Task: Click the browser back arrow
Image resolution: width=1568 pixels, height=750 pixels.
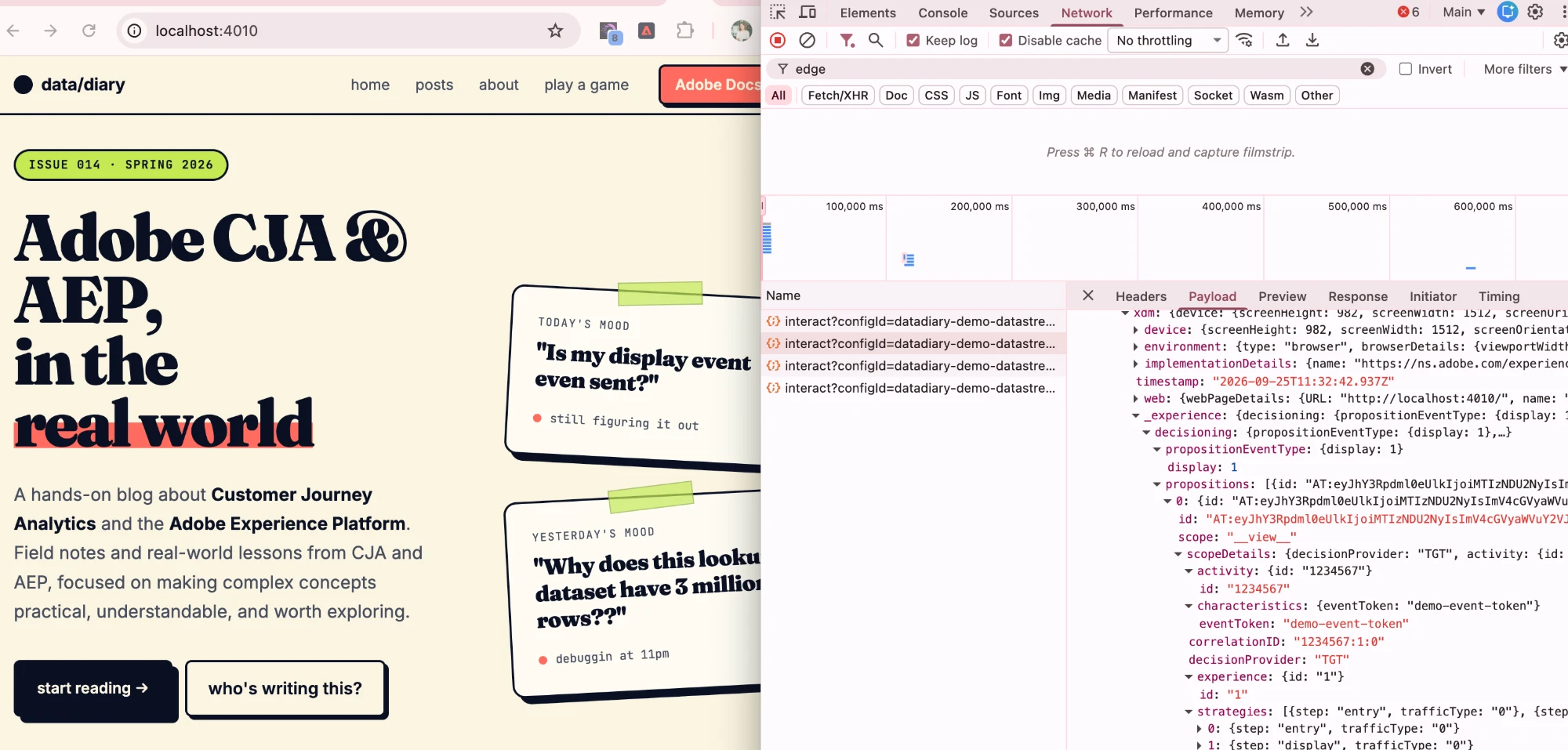Action: [13, 31]
